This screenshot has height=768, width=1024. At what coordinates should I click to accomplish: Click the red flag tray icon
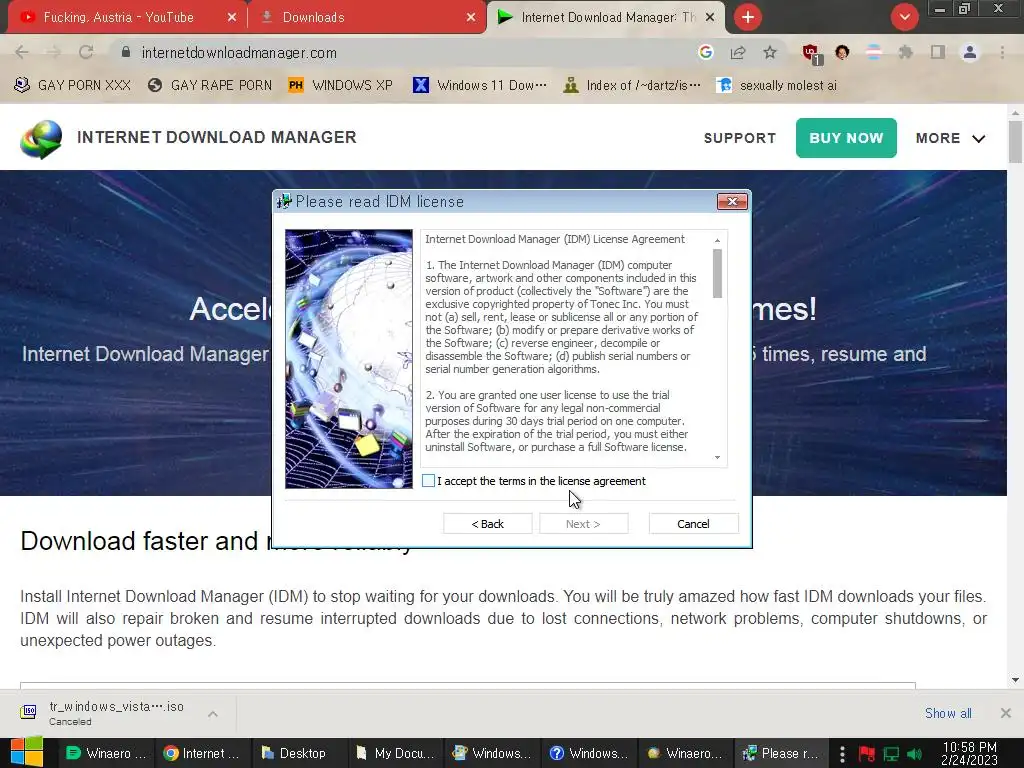[867, 754]
